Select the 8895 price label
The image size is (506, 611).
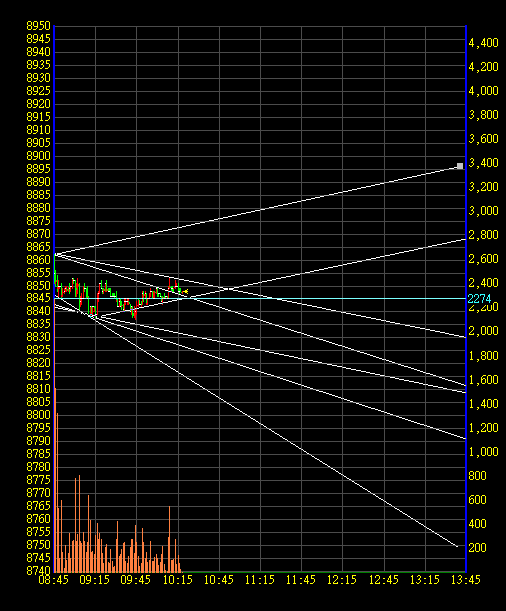coord(39,169)
